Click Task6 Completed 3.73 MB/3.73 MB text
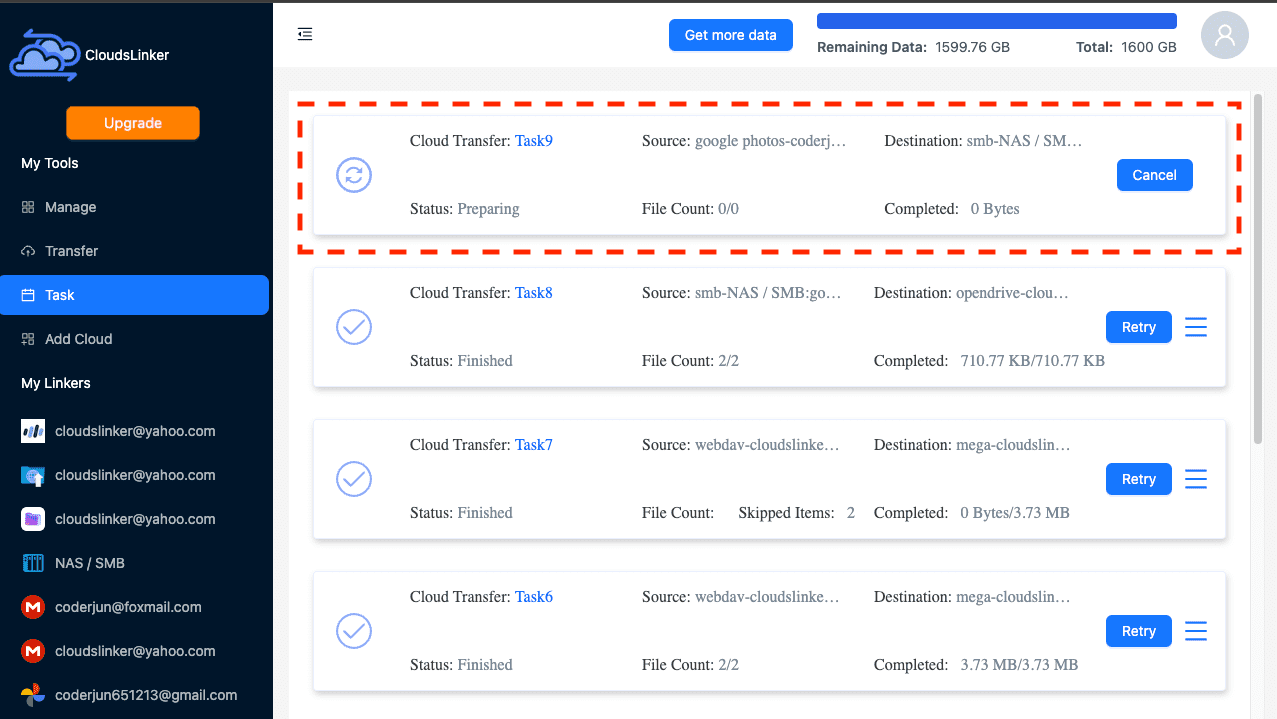This screenshot has width=1277, height=719. pyautogui.click(x=976, y=665)
